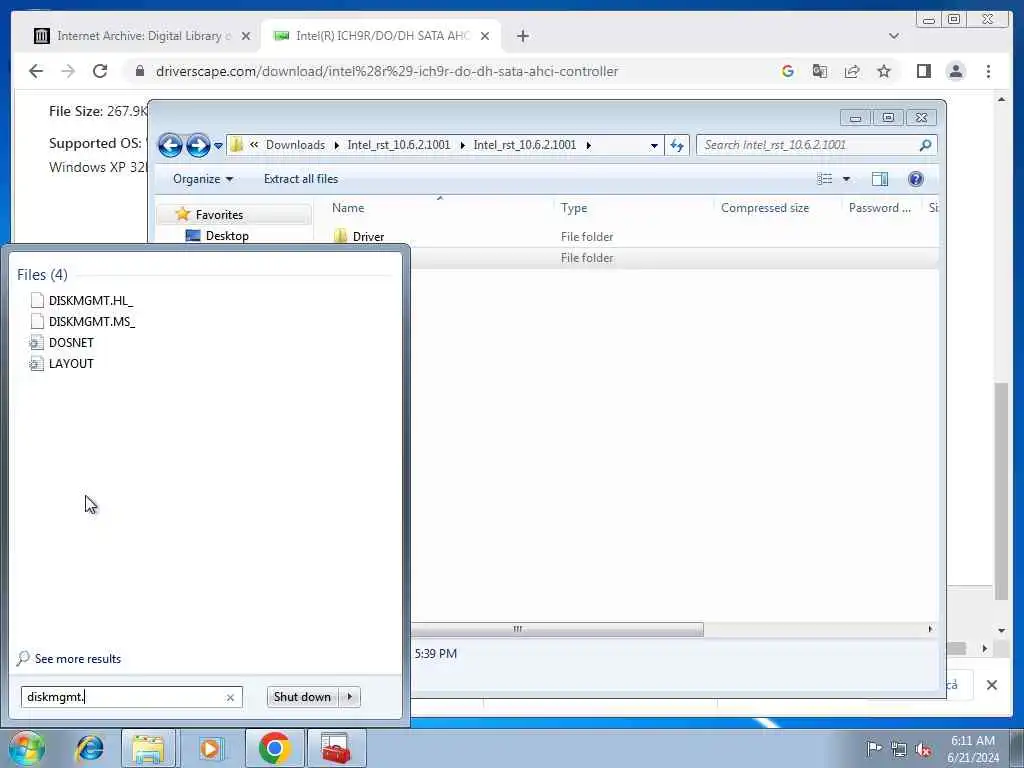Expand shut down options arrow
This screenshot has width=1024, height=768.
click(x=350, y=697)
